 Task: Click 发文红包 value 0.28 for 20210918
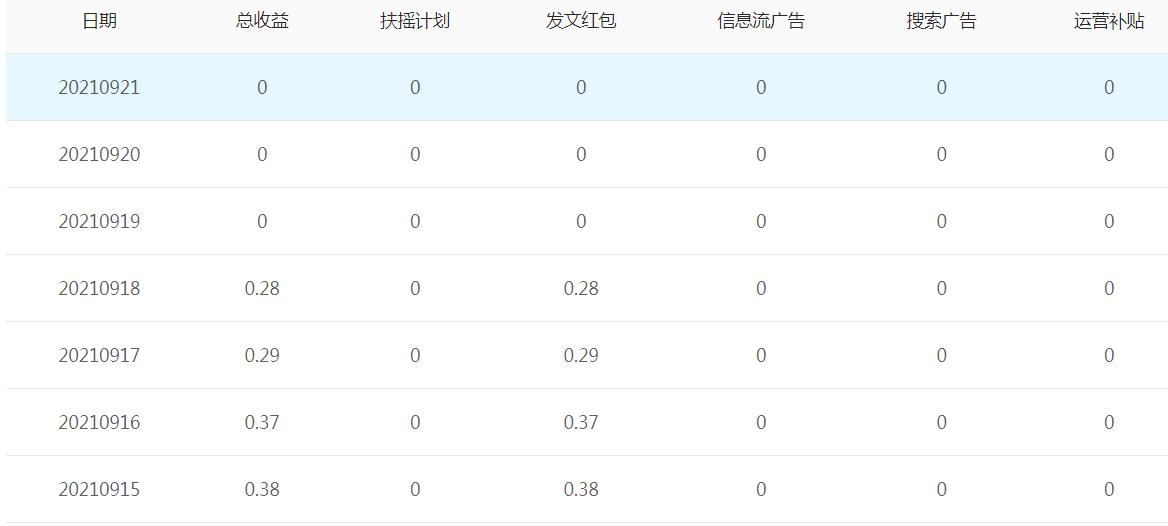pos(581,289)
